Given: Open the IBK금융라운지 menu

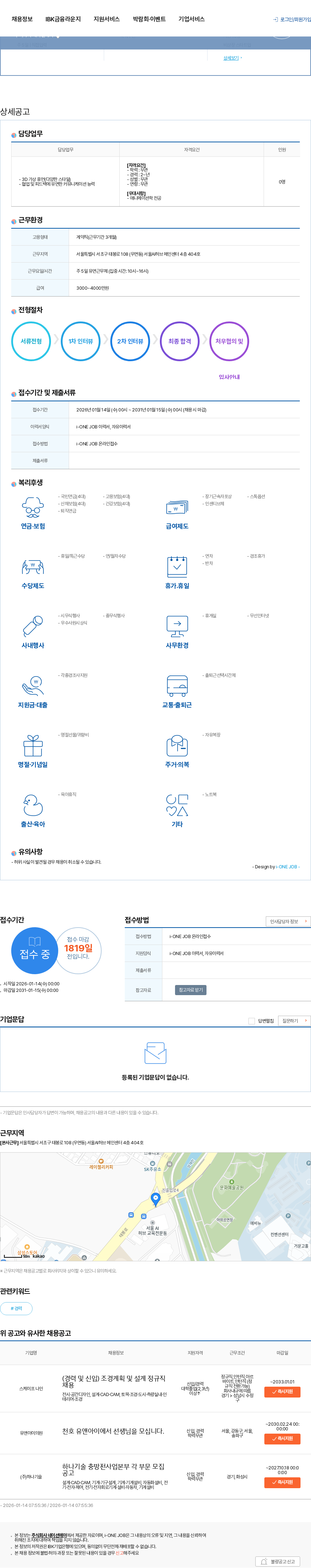Looking at the screenshot, I should coord(63,19).
